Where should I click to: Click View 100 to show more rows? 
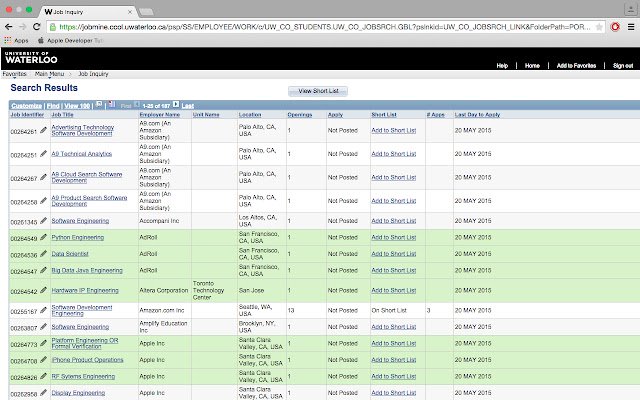click(77, 106)
